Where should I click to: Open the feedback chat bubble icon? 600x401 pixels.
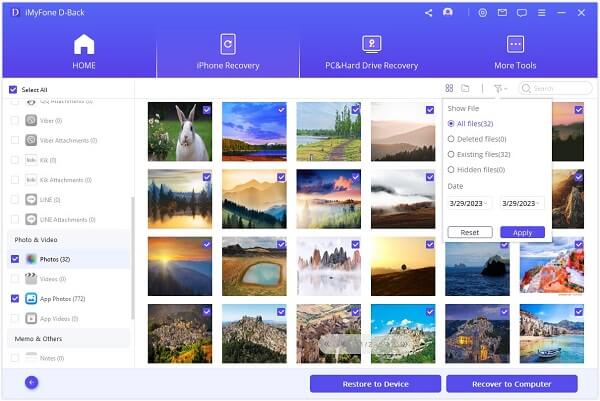[x=520, y=13]
